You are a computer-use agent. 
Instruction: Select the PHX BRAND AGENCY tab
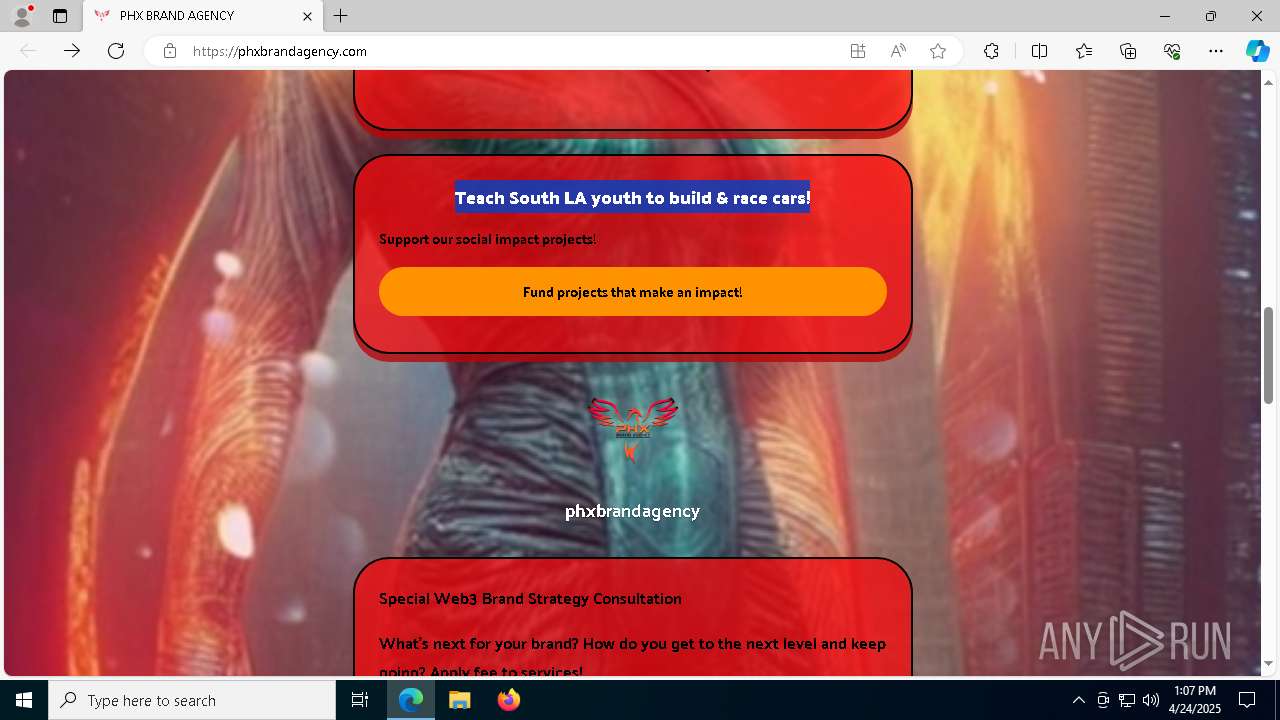pos(203,16)
